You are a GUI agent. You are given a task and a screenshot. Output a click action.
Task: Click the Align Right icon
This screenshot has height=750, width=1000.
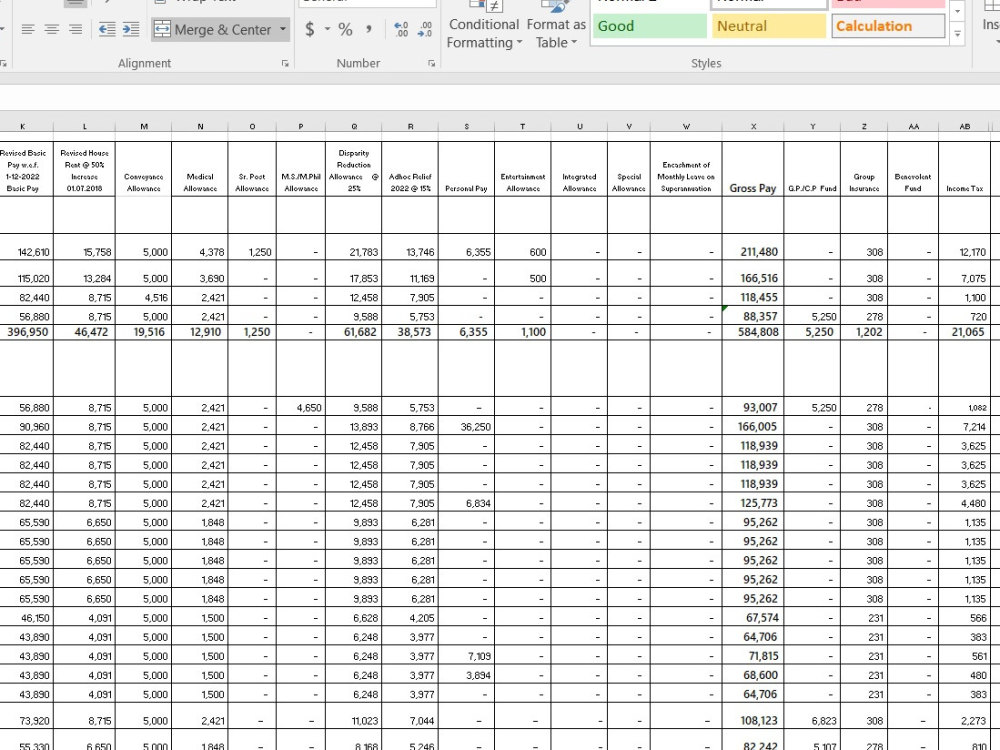pos(75,29)
